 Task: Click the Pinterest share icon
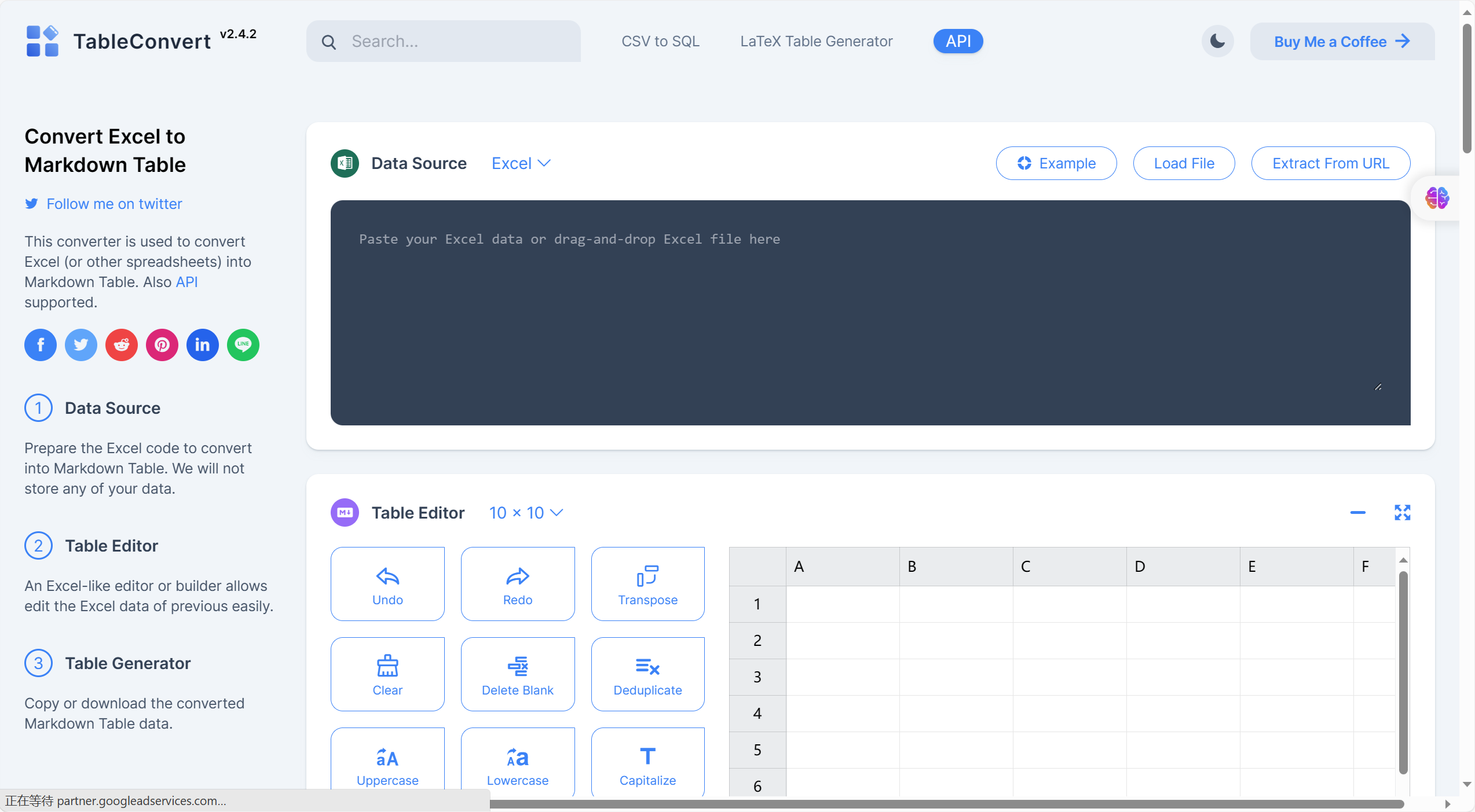(162, 345)
